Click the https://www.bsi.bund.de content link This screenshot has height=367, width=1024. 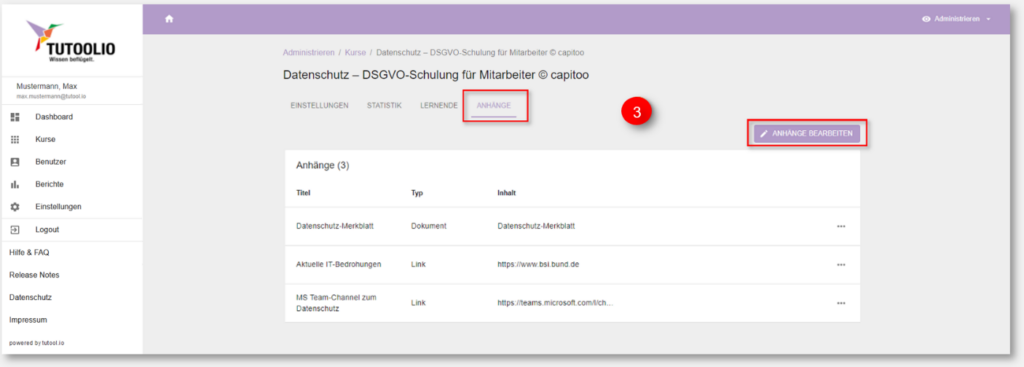coord(539,264)
